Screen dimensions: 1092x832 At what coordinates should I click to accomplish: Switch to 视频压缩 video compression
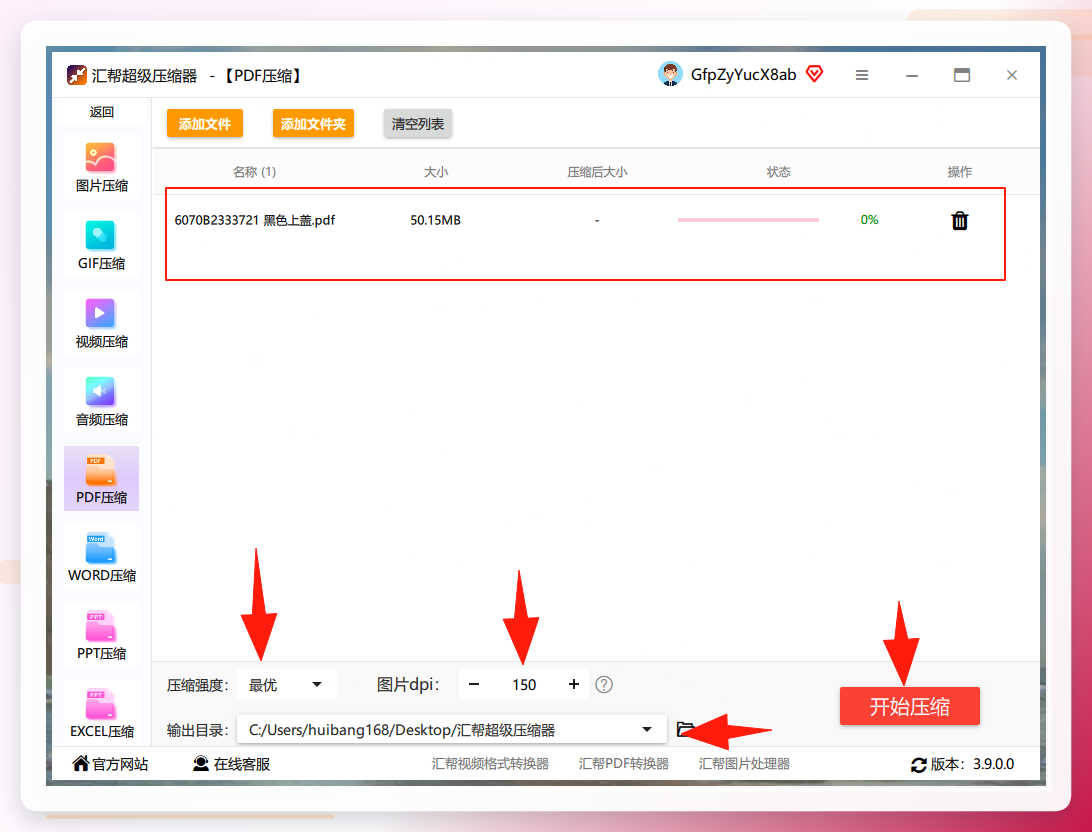coord(102,323)
